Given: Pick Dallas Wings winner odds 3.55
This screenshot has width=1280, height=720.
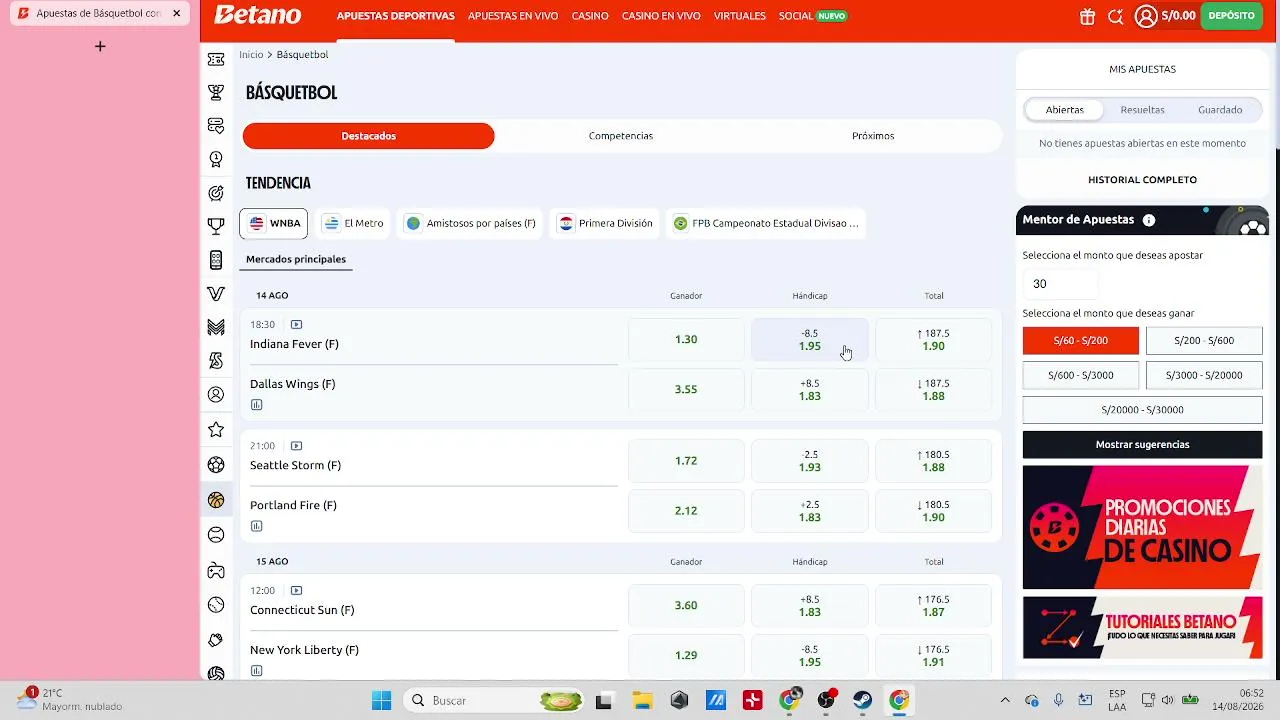Looking at the screenshot, I should tap(686, 389).
